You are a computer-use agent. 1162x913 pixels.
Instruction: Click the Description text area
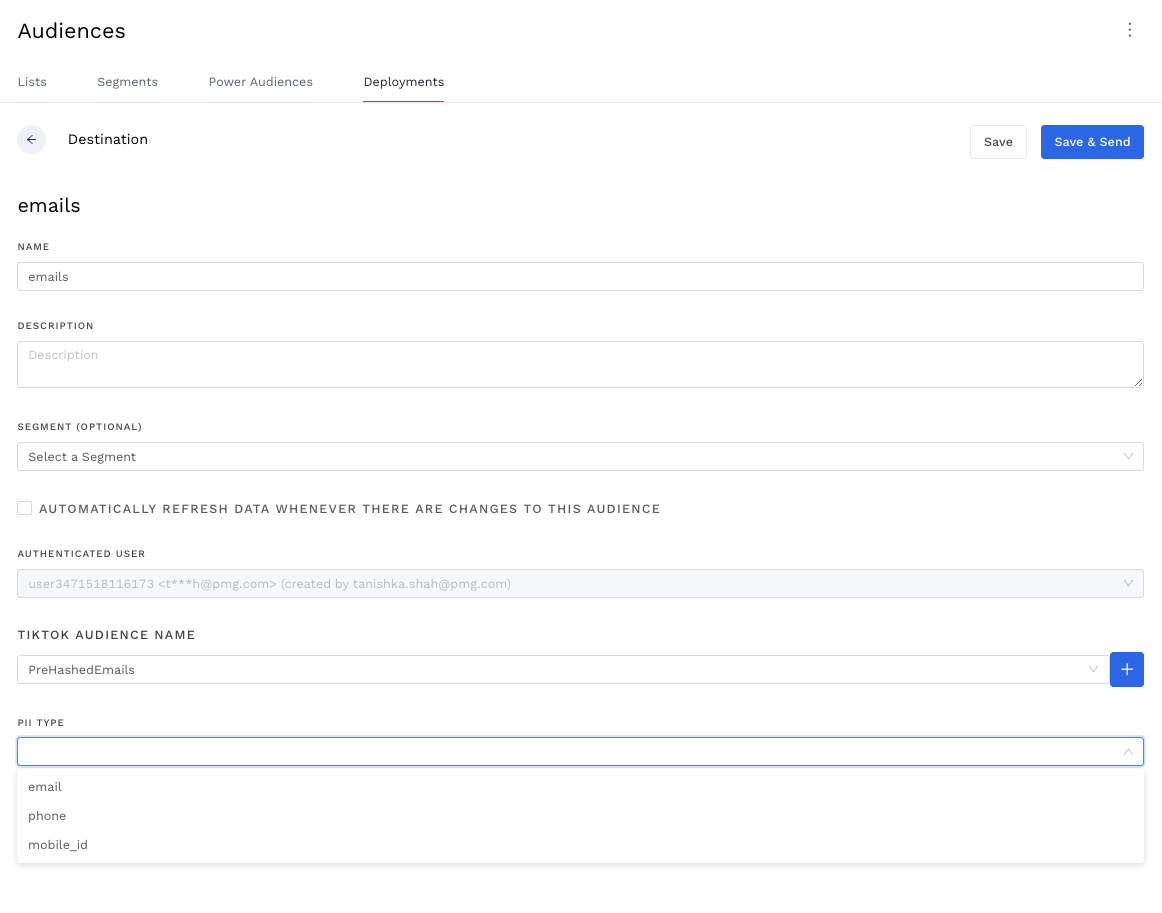(580, 364)
